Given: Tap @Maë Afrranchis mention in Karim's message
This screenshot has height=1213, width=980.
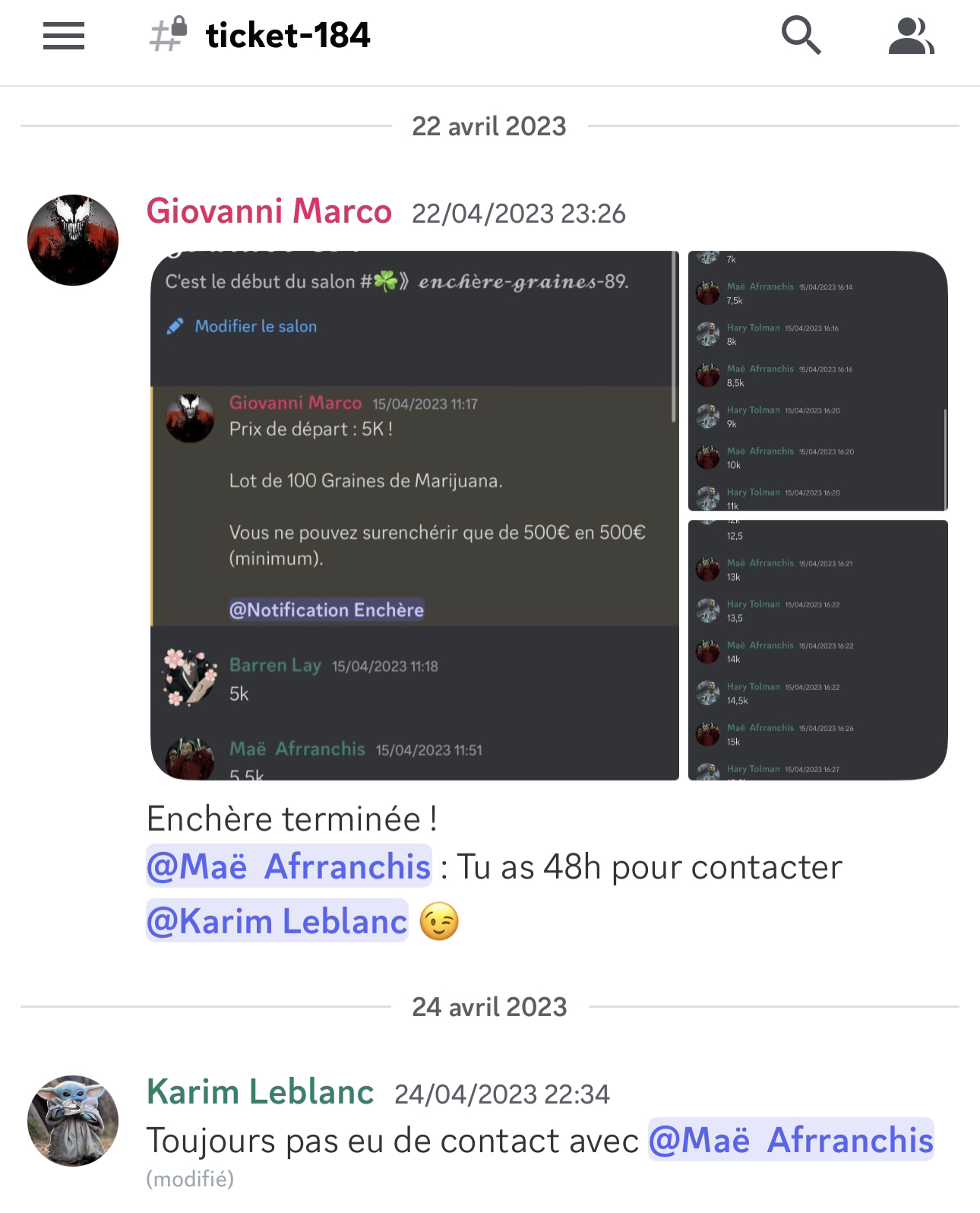Looking at the screenshot, I should click(791, 1140).
